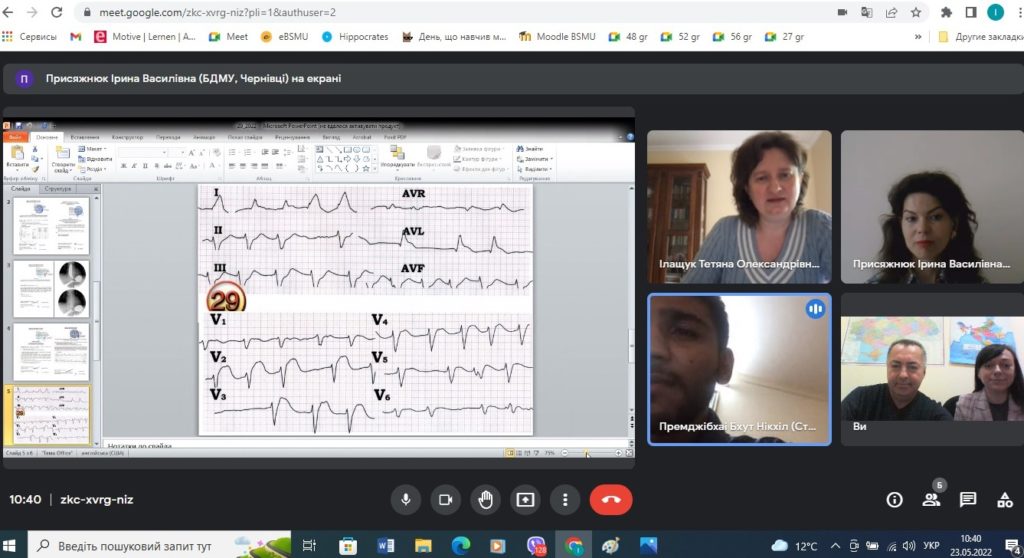Leave the call with red button
The height and width of the screenshot is (558, 1024).
(611, 499)
